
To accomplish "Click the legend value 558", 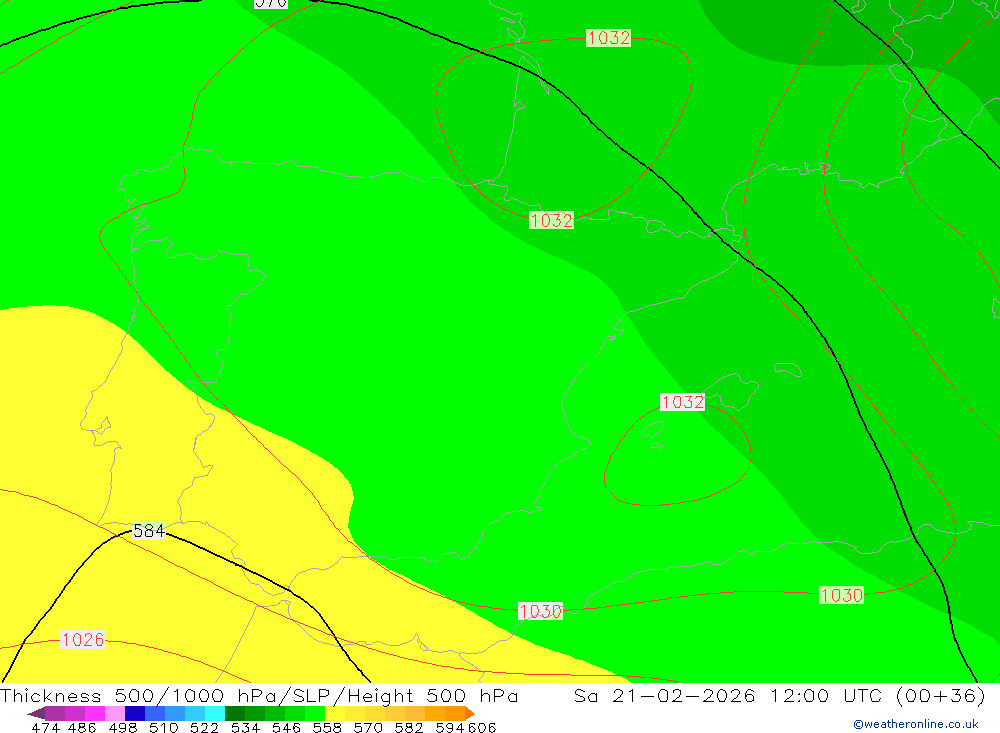I will (x=327, y=727).
